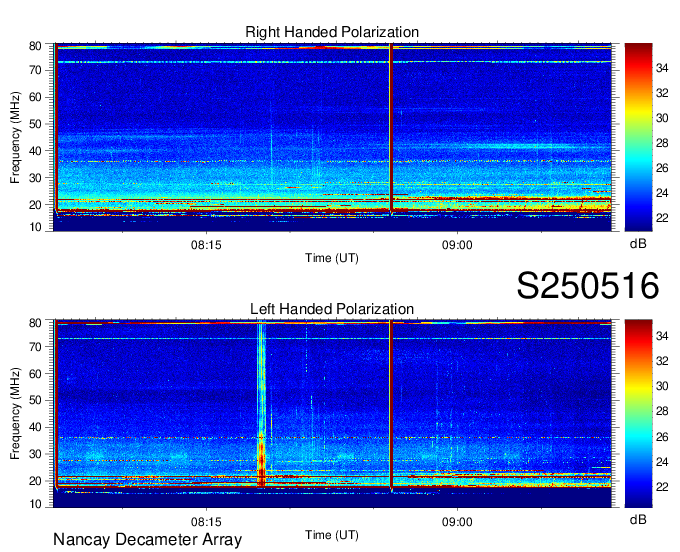Viewport: 680px width, 552px height.
Task: Click the 70 MHz tick label on the Right Handed plot
Action: pos(35,70)
